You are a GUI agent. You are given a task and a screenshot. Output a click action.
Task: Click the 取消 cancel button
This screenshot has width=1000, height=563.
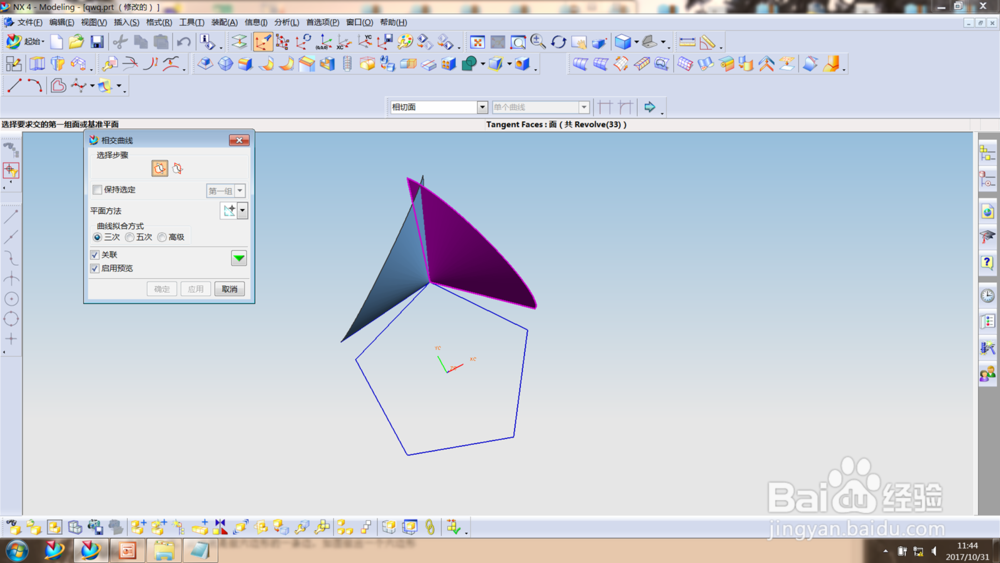[230, 289]
